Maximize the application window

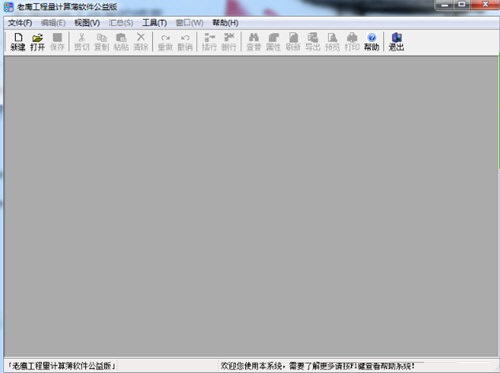pos(462,5)
